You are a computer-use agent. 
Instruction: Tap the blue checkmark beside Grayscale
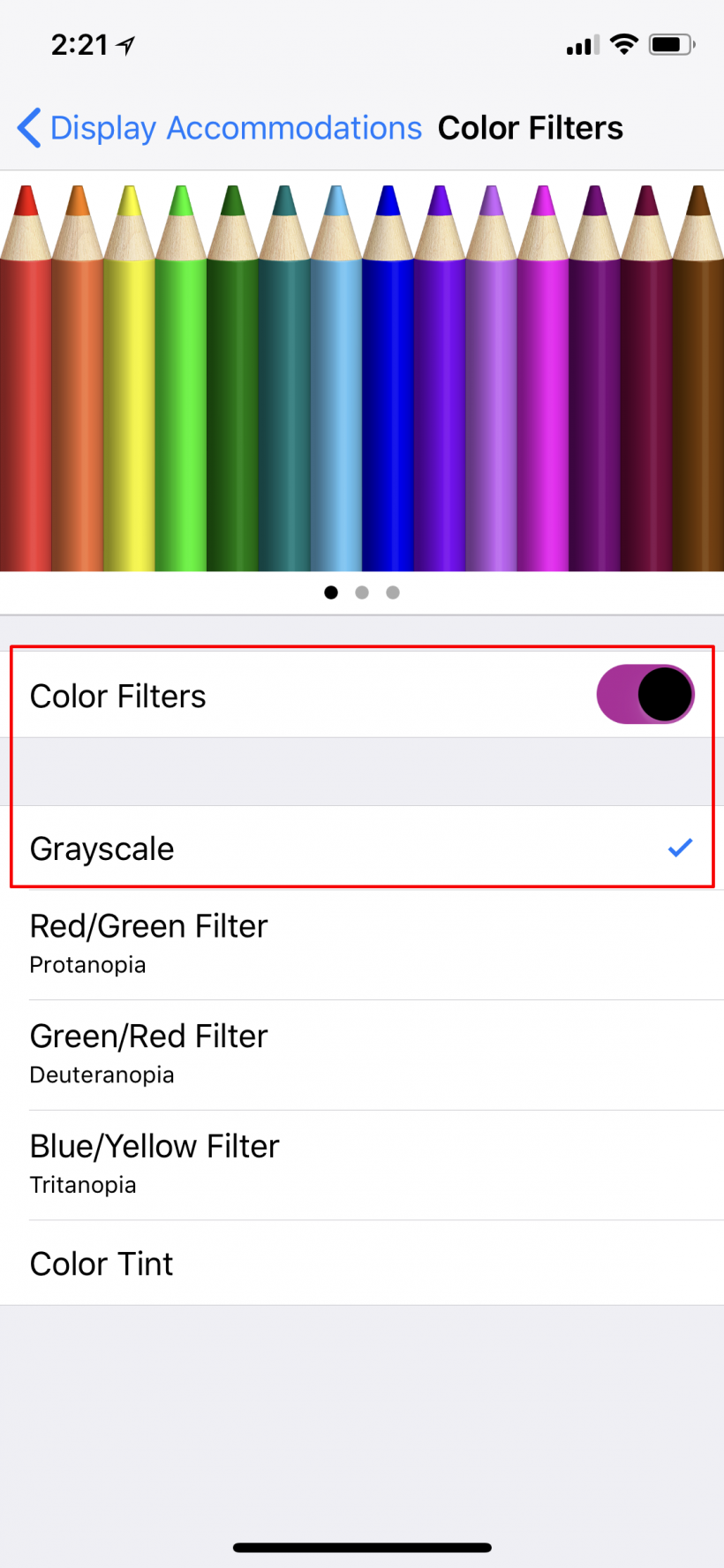point(680,848)
